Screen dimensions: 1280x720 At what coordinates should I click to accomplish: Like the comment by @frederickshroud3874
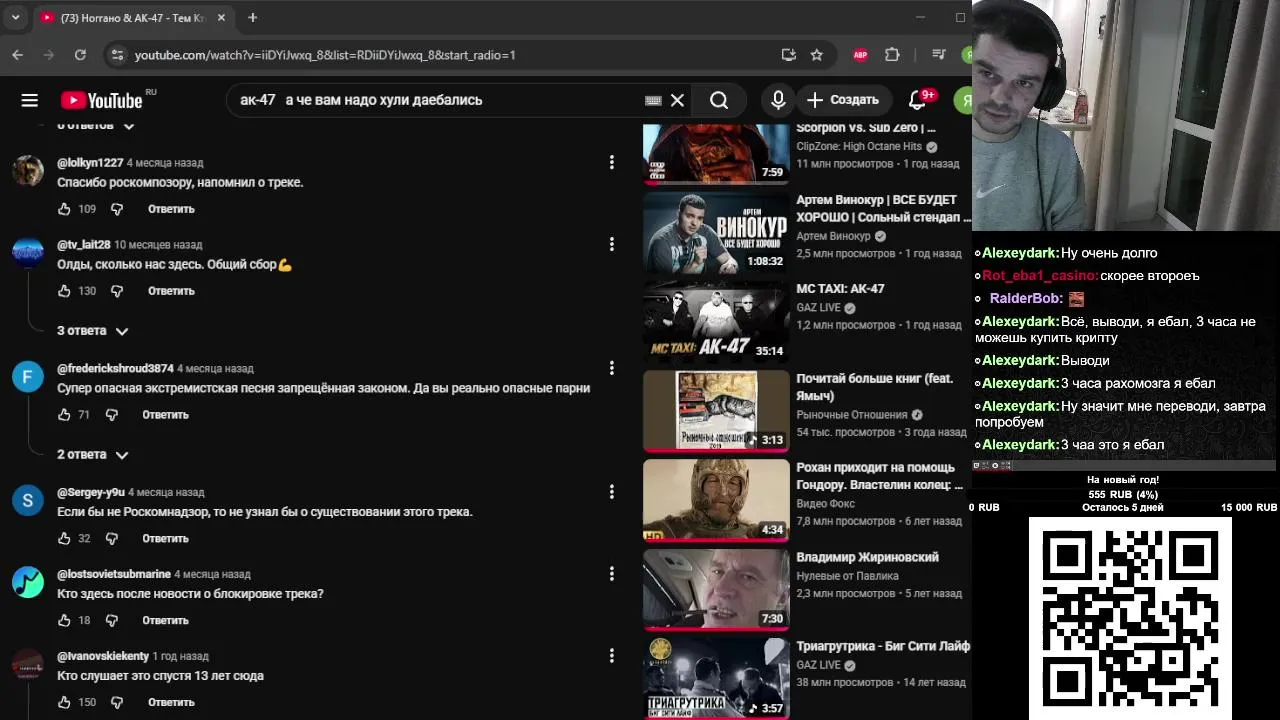(x=64, y=415)
